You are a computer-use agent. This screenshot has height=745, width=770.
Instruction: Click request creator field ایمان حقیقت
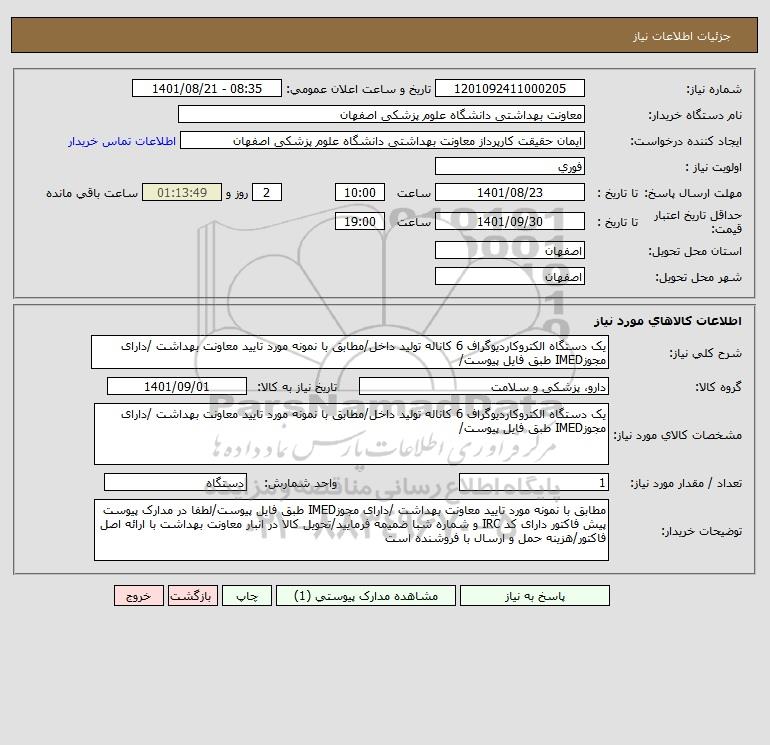[x=383, y=140]
